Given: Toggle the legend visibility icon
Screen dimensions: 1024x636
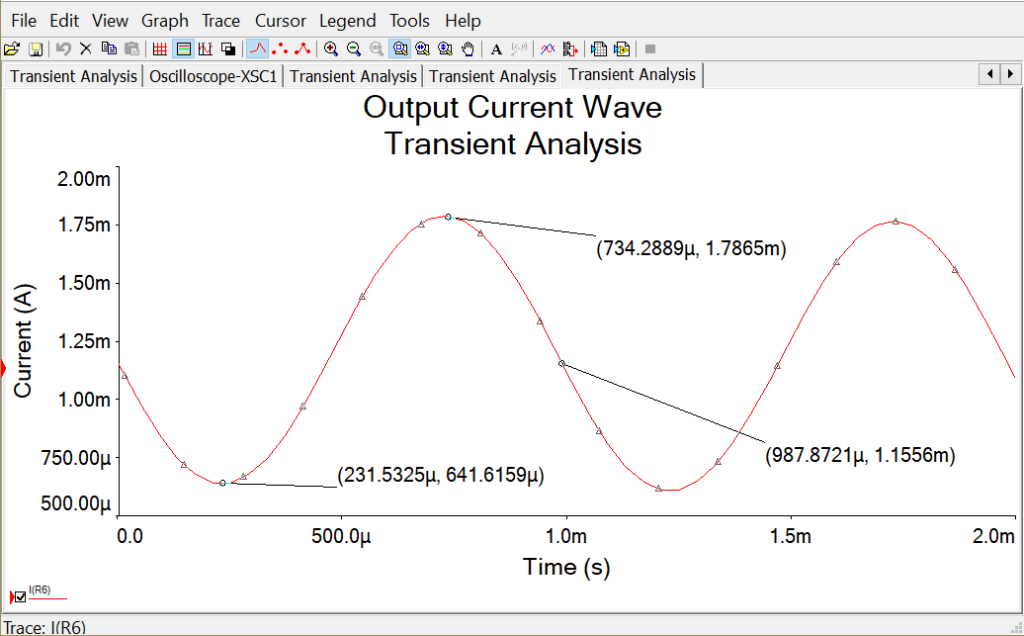Looking at the screenshot, I should (x=182, y=48).
